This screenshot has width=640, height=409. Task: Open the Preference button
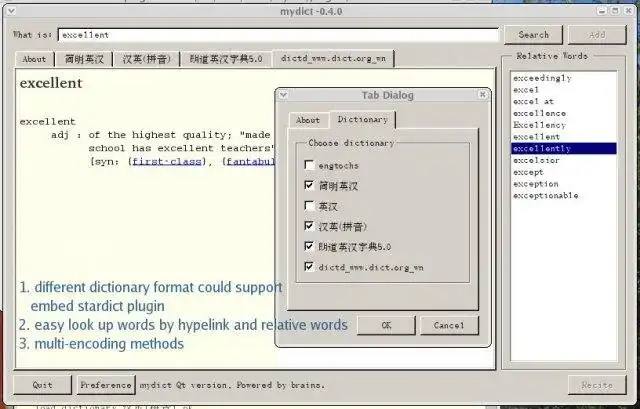pyautogui.click(x=106, y=385)
